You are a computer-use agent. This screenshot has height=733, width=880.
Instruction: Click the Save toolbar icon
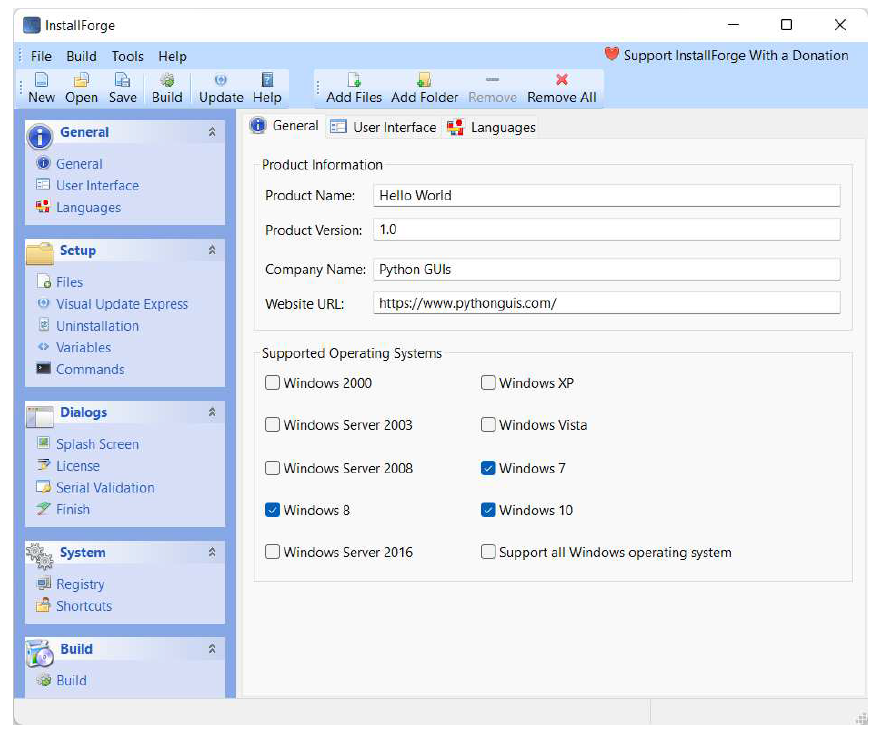tap(122, 81)
